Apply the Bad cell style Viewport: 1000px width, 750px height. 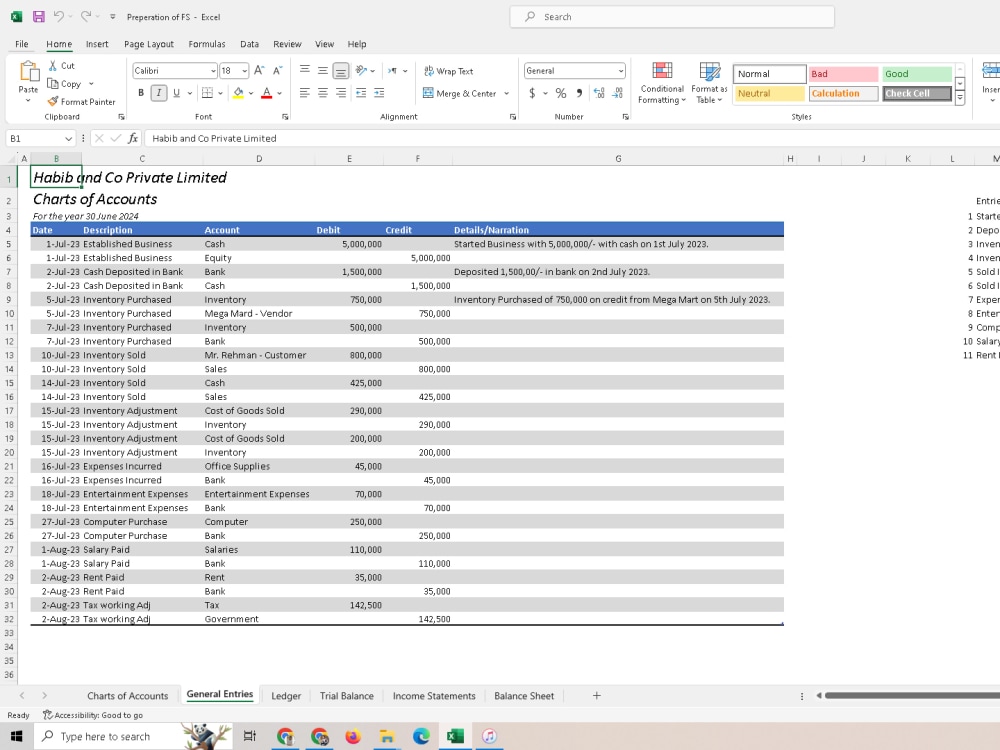click(843, 74)
